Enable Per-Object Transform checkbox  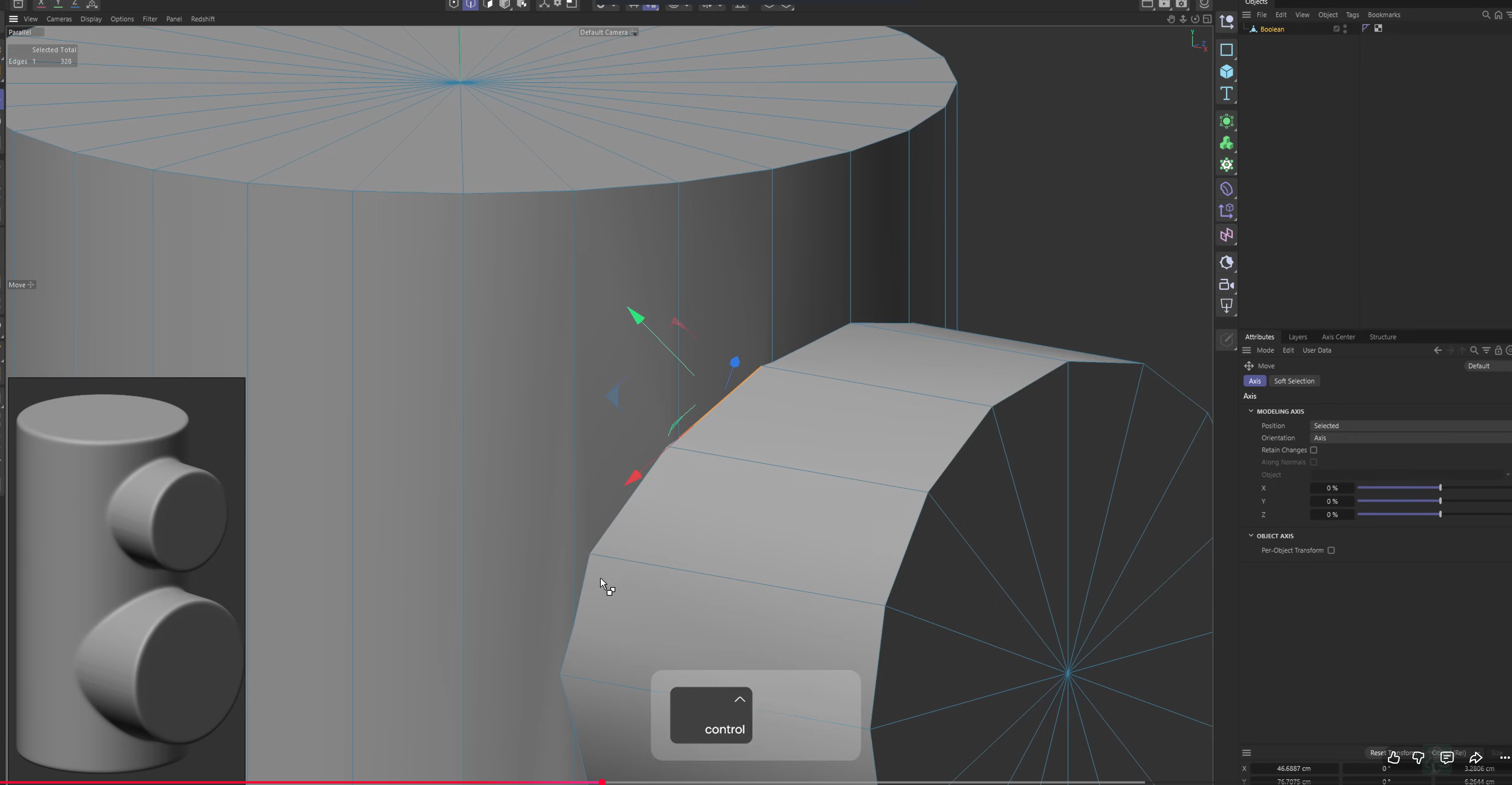point(1331,551)
